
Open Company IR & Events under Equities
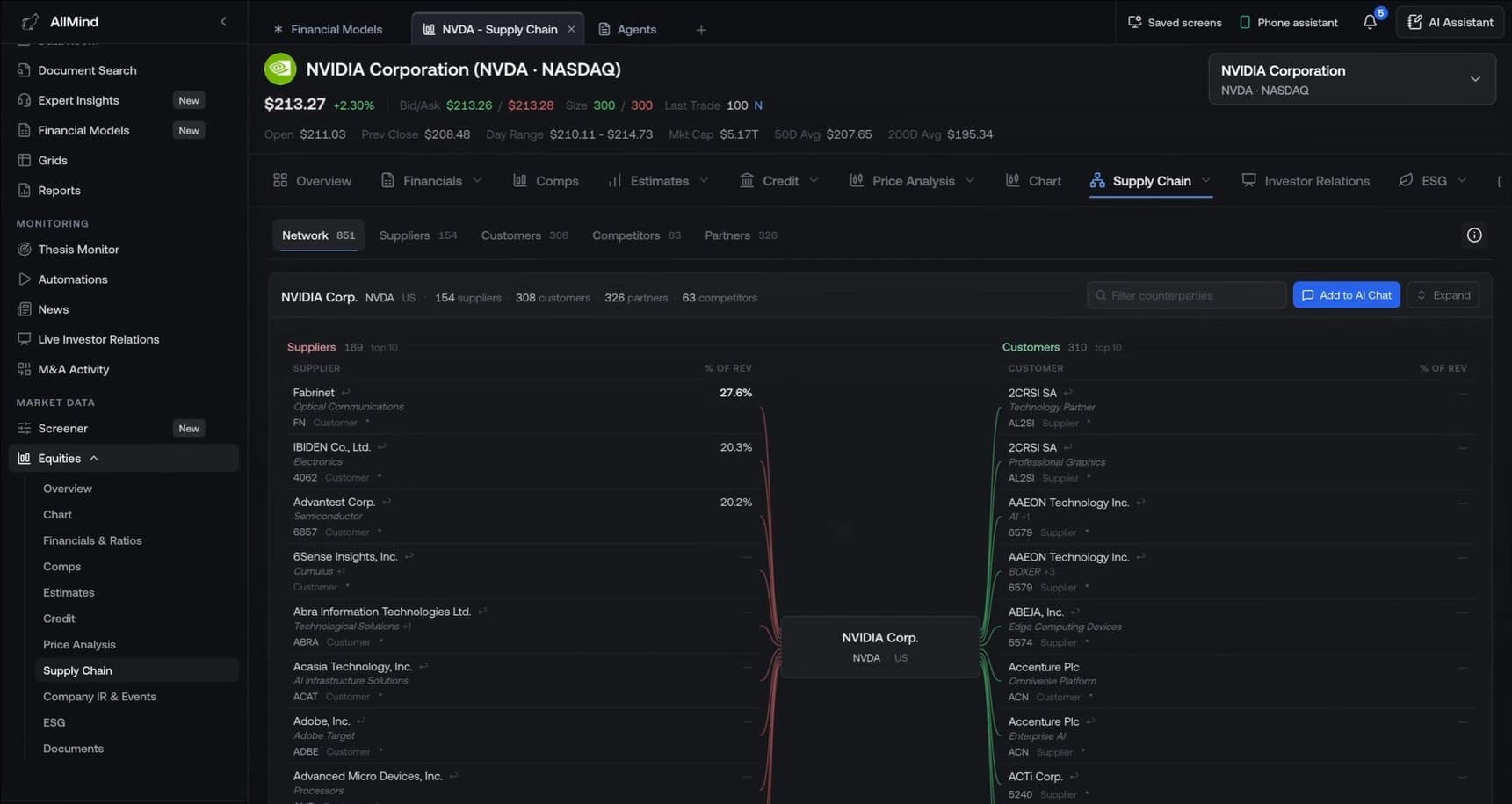pos(99,697)
